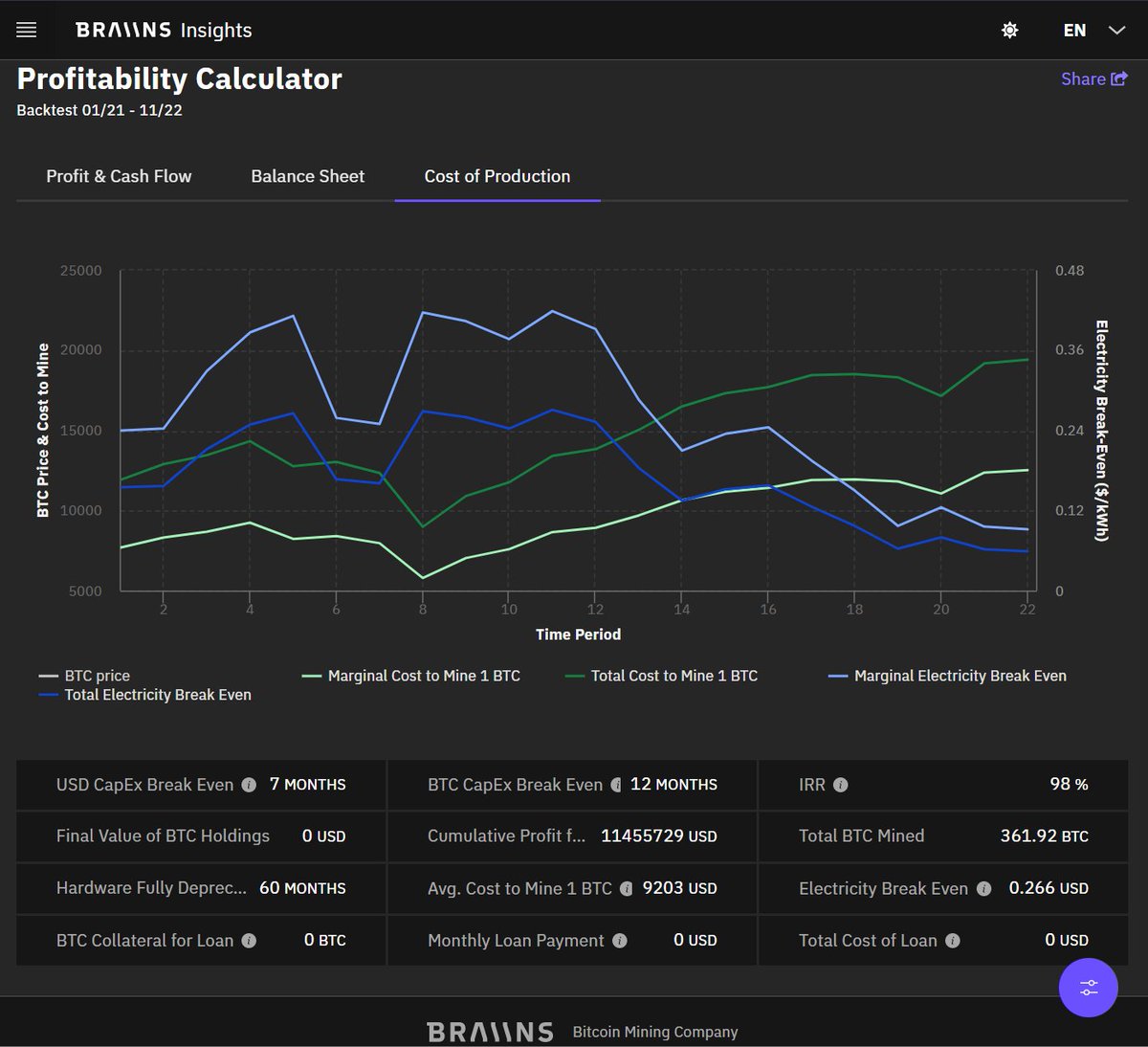Toggle Total Electricity Break Even legend
The height and width of the screenshot is (1047, 1148).
(144, 695)
